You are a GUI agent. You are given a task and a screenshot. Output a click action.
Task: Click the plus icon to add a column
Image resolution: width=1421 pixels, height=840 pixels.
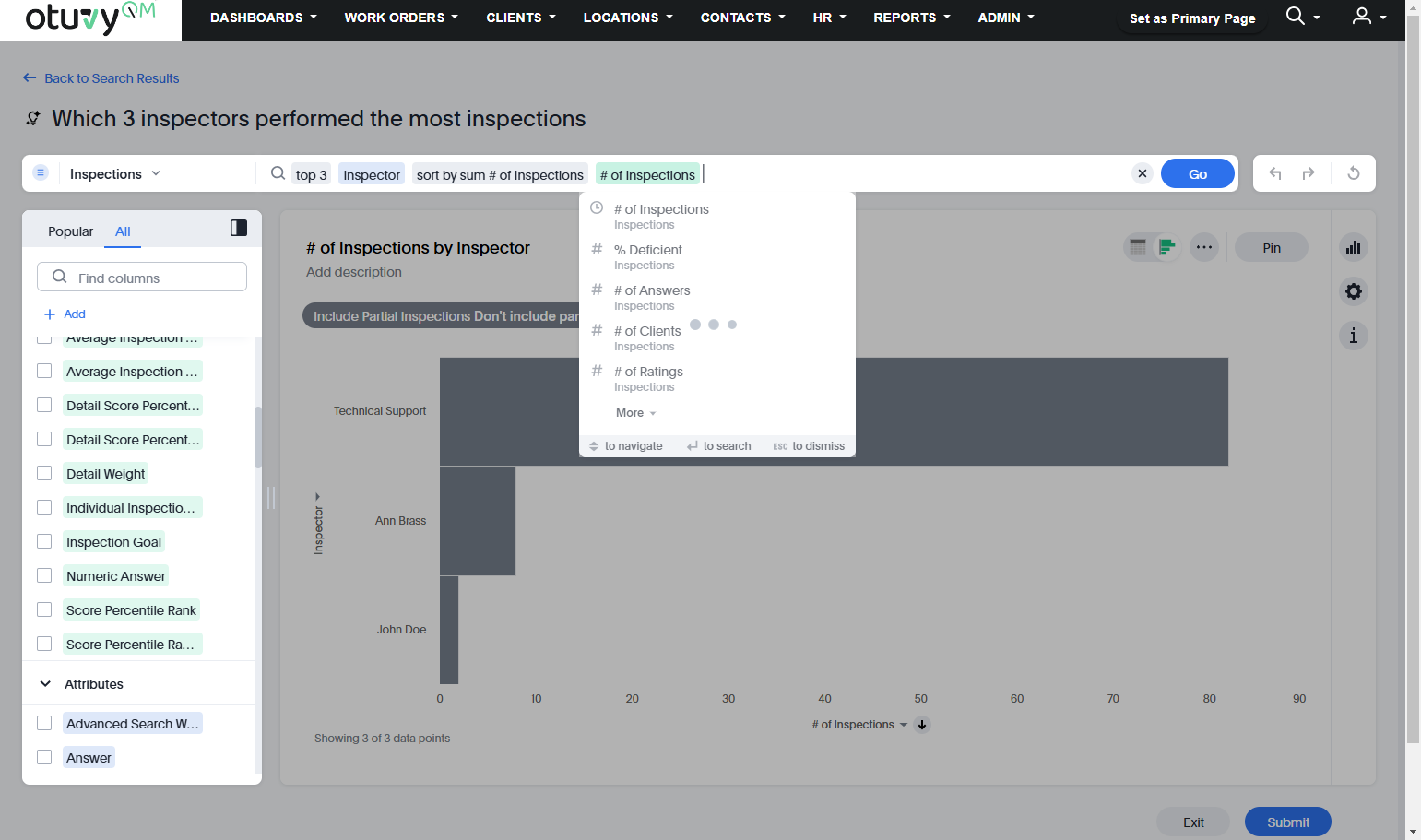click(x=50, y=314)
